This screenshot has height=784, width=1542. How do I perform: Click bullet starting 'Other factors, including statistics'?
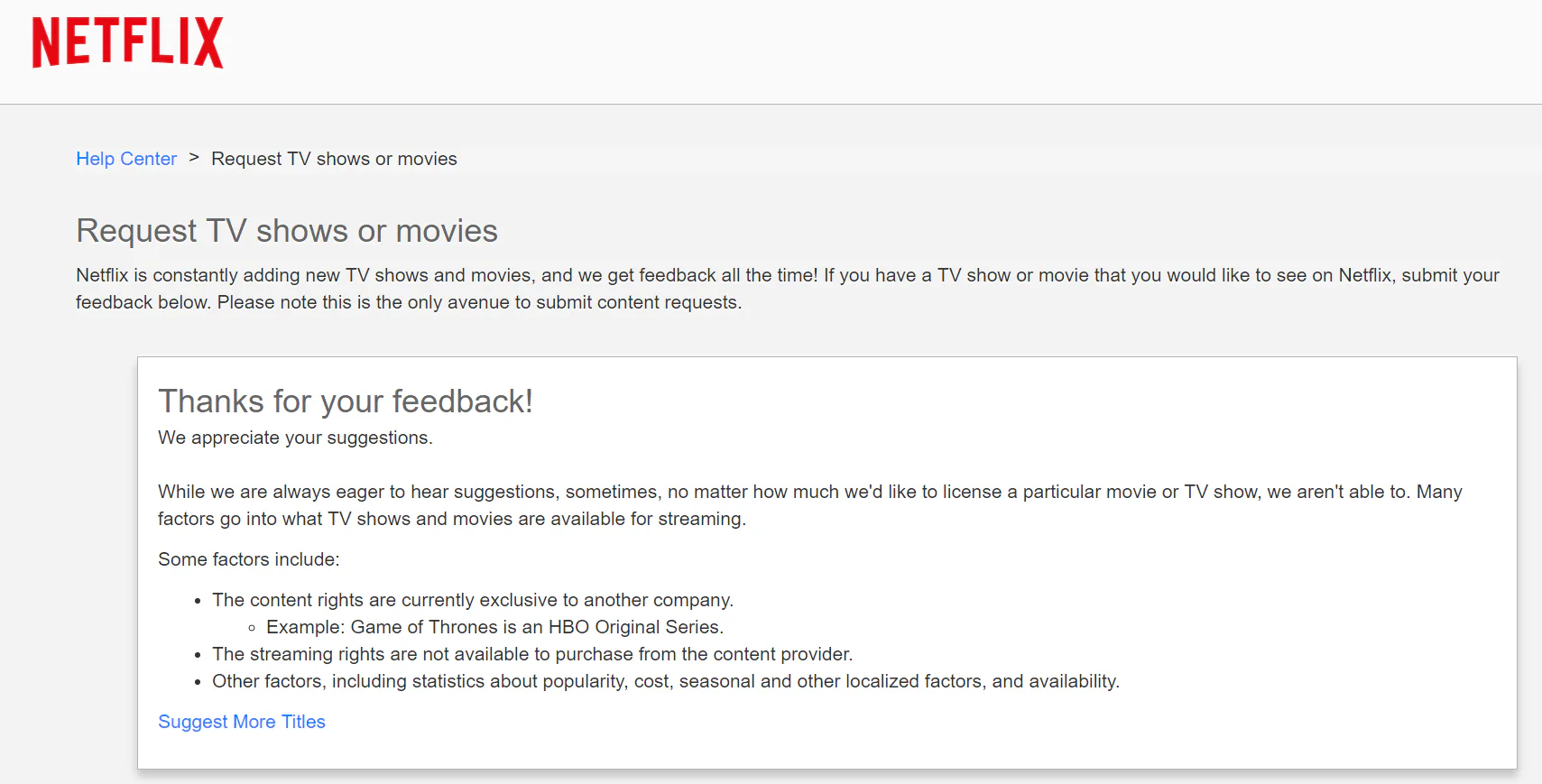[x=666, y=681]
